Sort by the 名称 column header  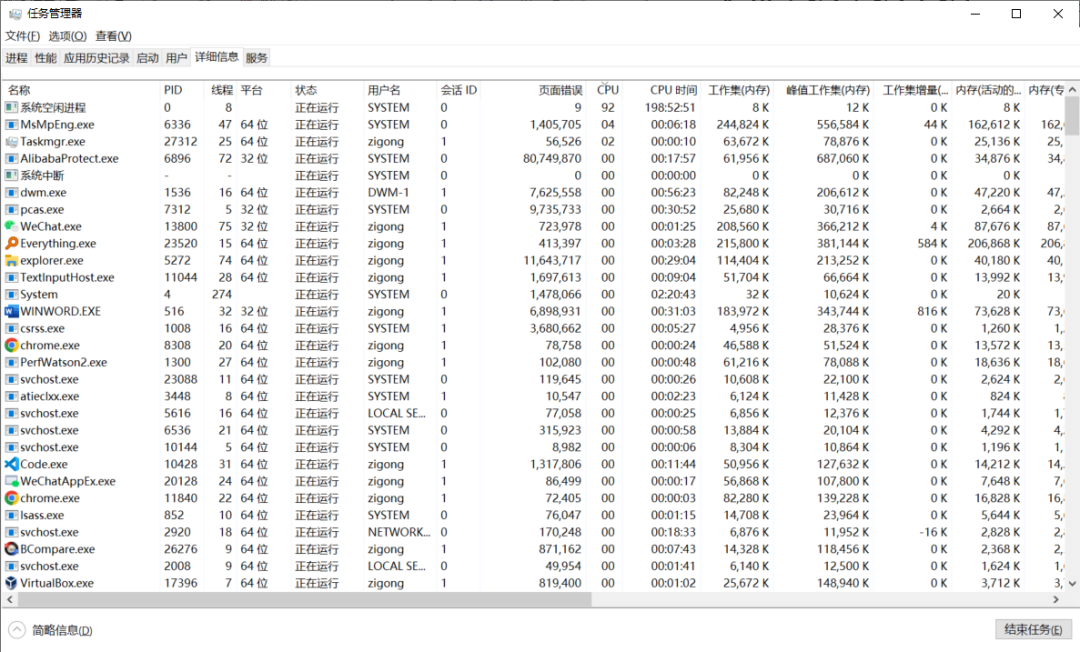[81, 91]
